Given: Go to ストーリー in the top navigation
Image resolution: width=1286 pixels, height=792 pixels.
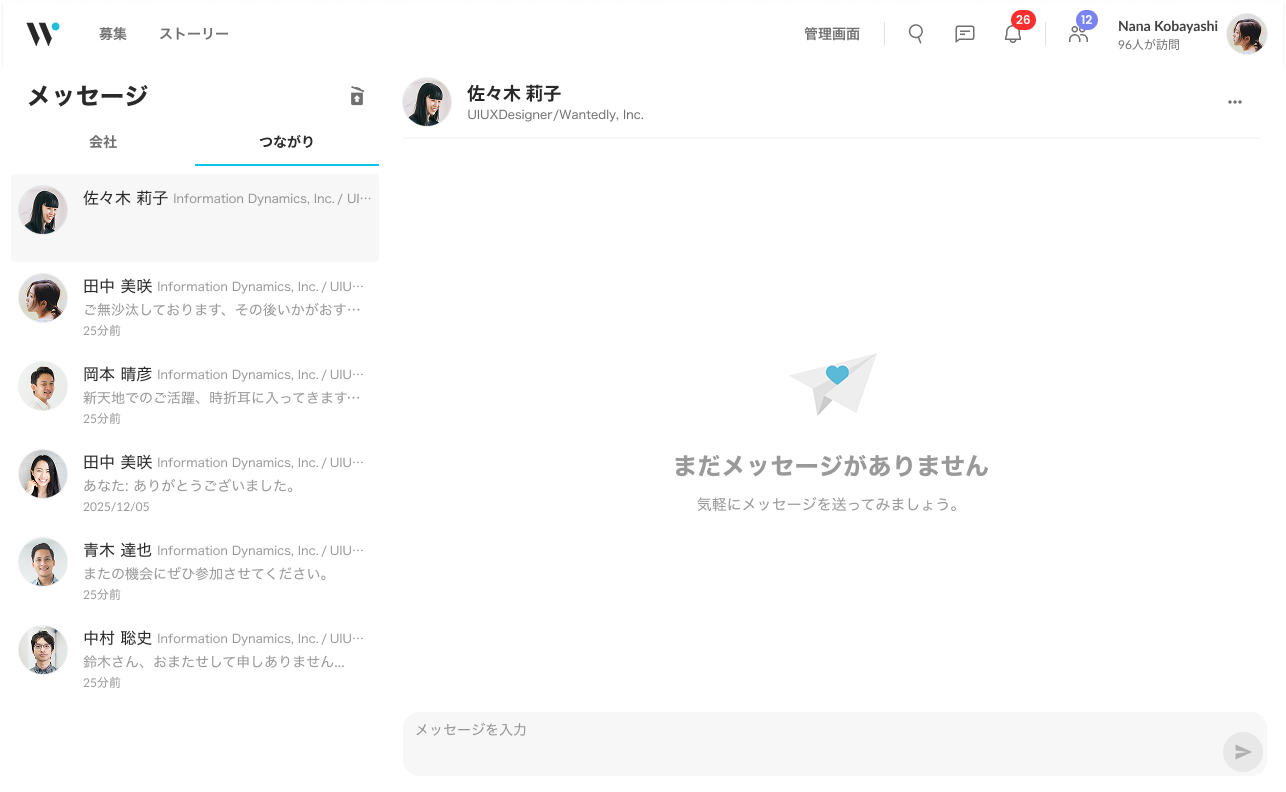Looking at the screenshot, I should 194,34.
